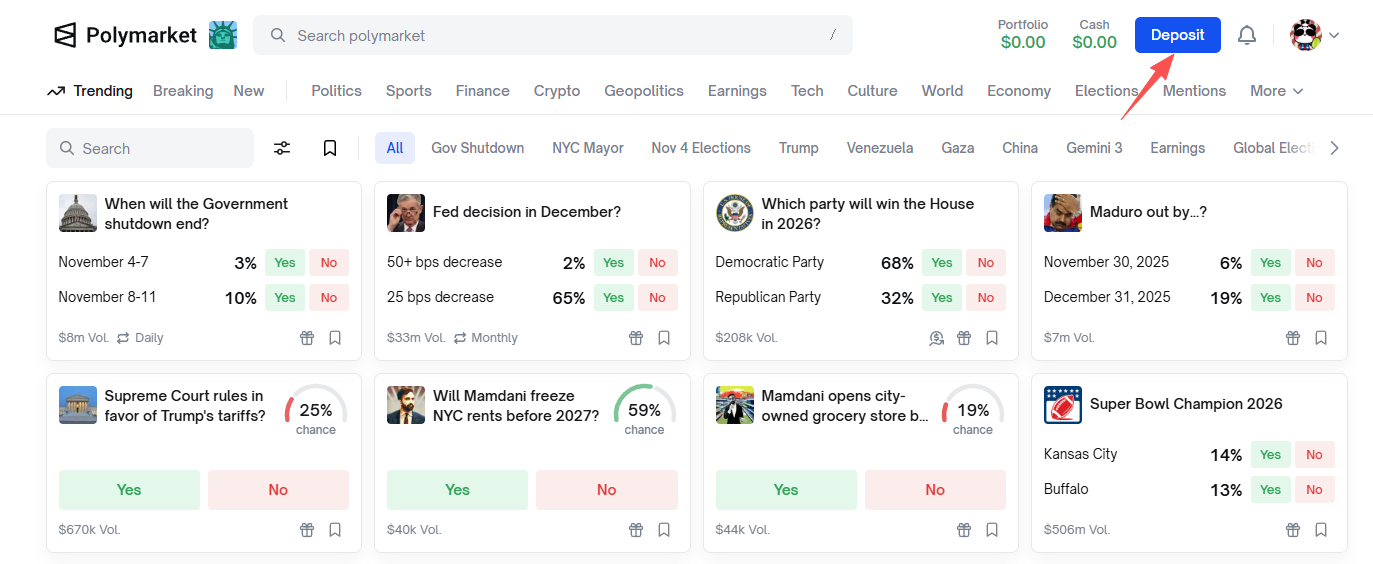1373x564 pixels.
Task: Open the filter settings sliders icon
Action: click(x=282, y=148)
